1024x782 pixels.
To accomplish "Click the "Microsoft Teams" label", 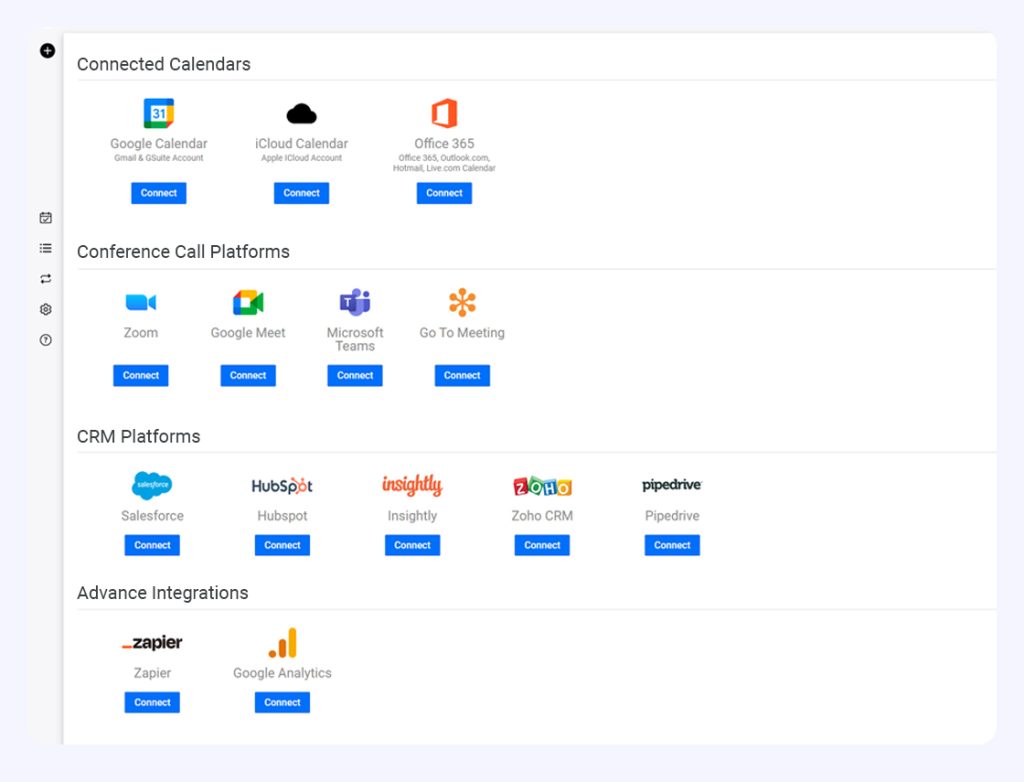I will tap(355, 339).
